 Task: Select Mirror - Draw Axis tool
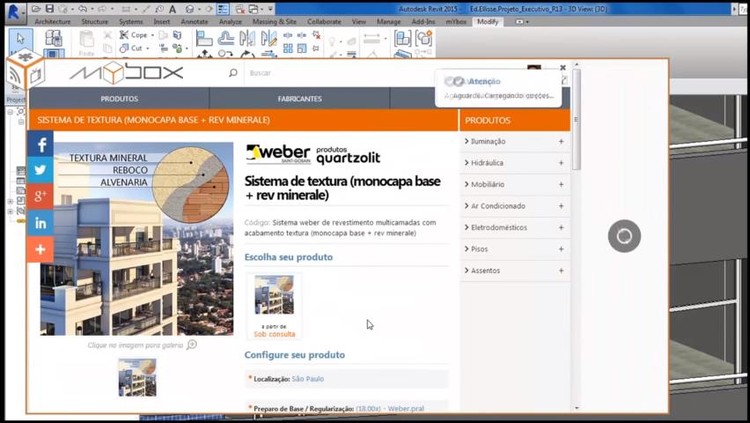[269, 38]
